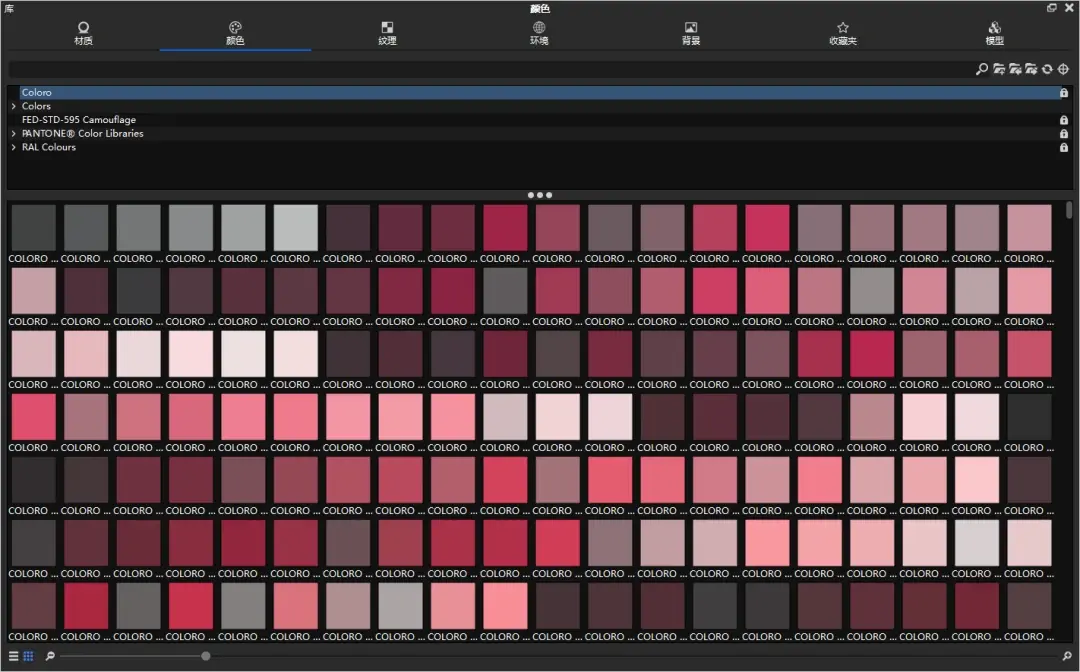Click the export folder icon
This screenshot has height=672, width=1080.
[1031, 69]
